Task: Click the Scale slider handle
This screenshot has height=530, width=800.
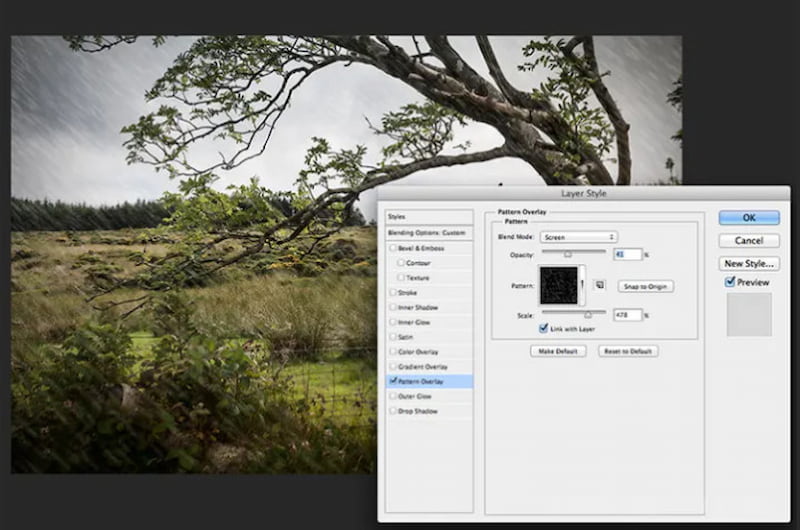Action: (x=588, y=314)
